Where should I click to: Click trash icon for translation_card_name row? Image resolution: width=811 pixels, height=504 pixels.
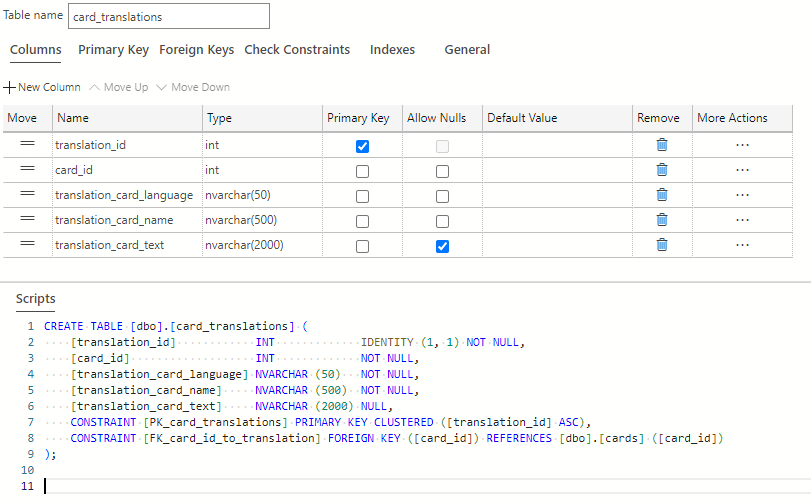pyautogui.click(x=662, y=220)
